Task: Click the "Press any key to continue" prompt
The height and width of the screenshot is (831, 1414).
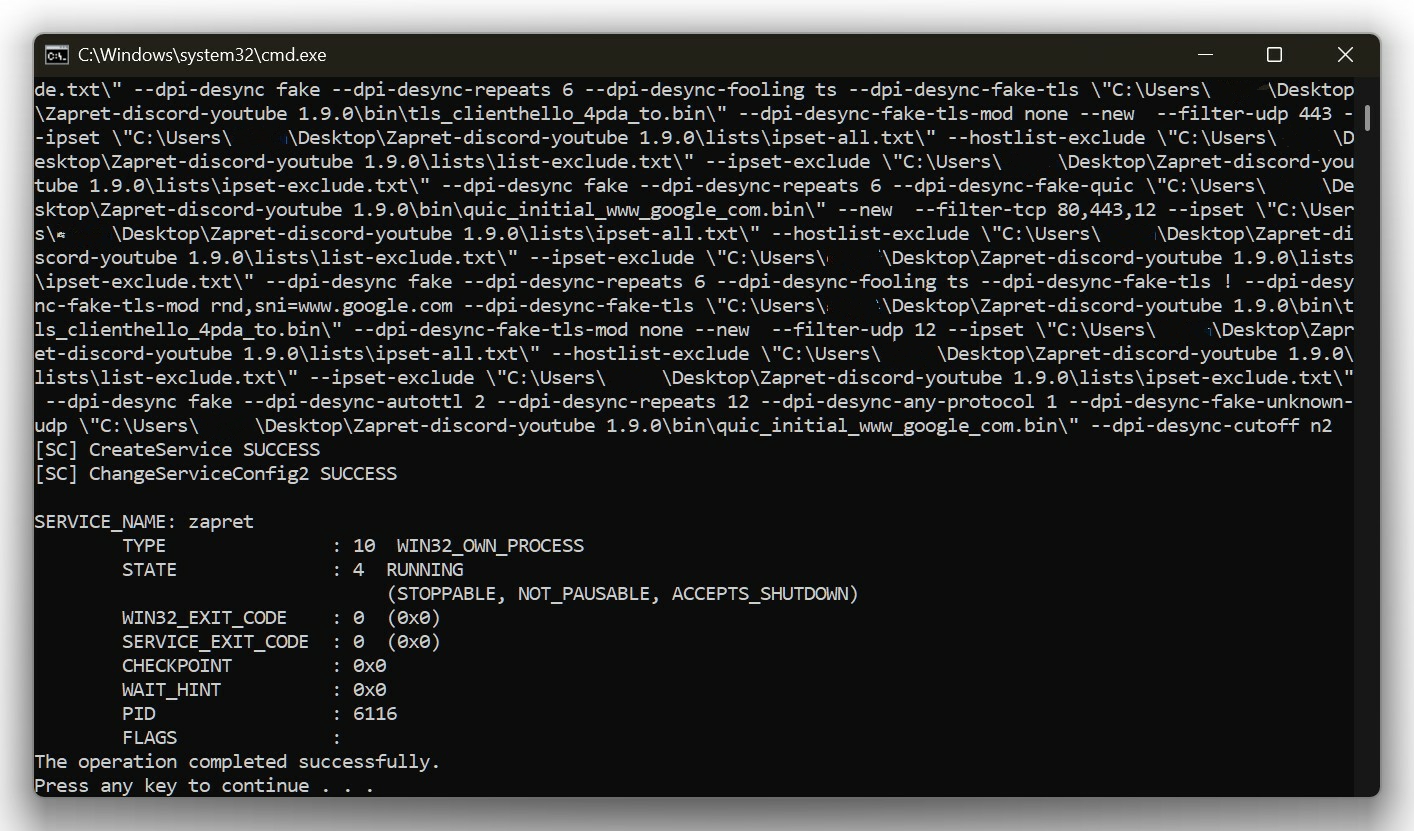Action: tap(204, 786)
